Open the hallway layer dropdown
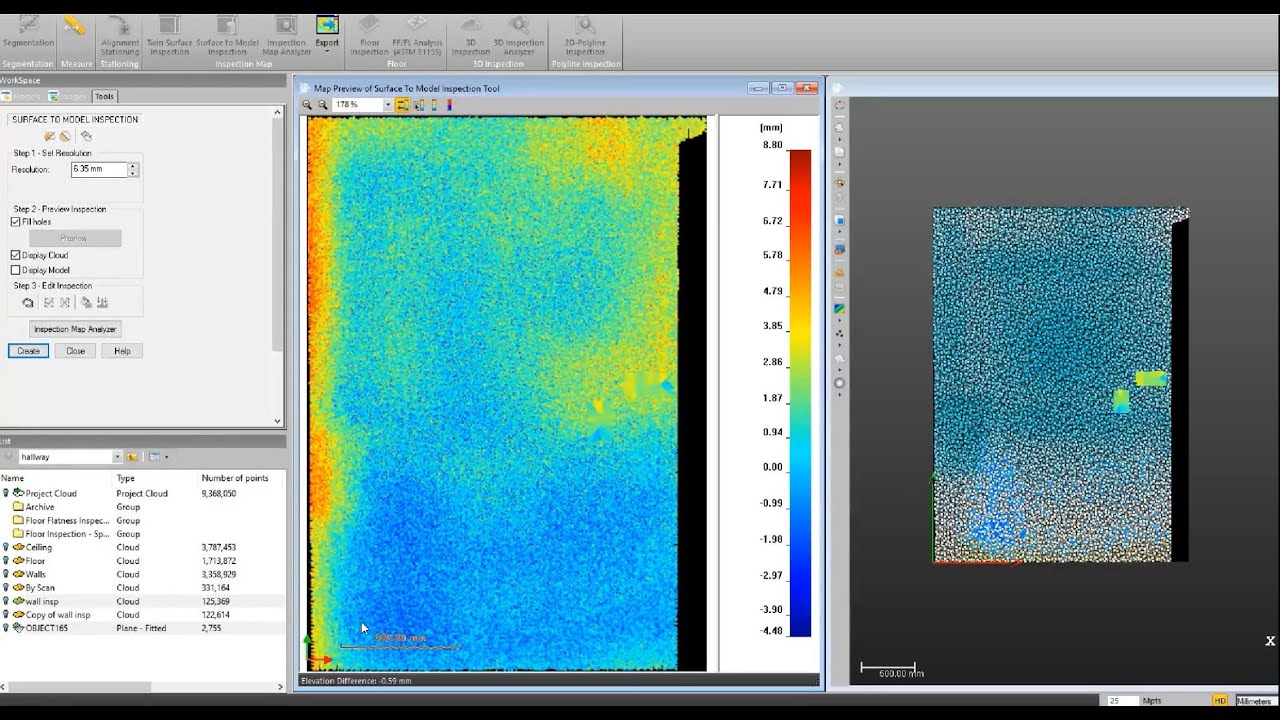The height and width of the screenshot is (720, 1280). pos(117,457)
